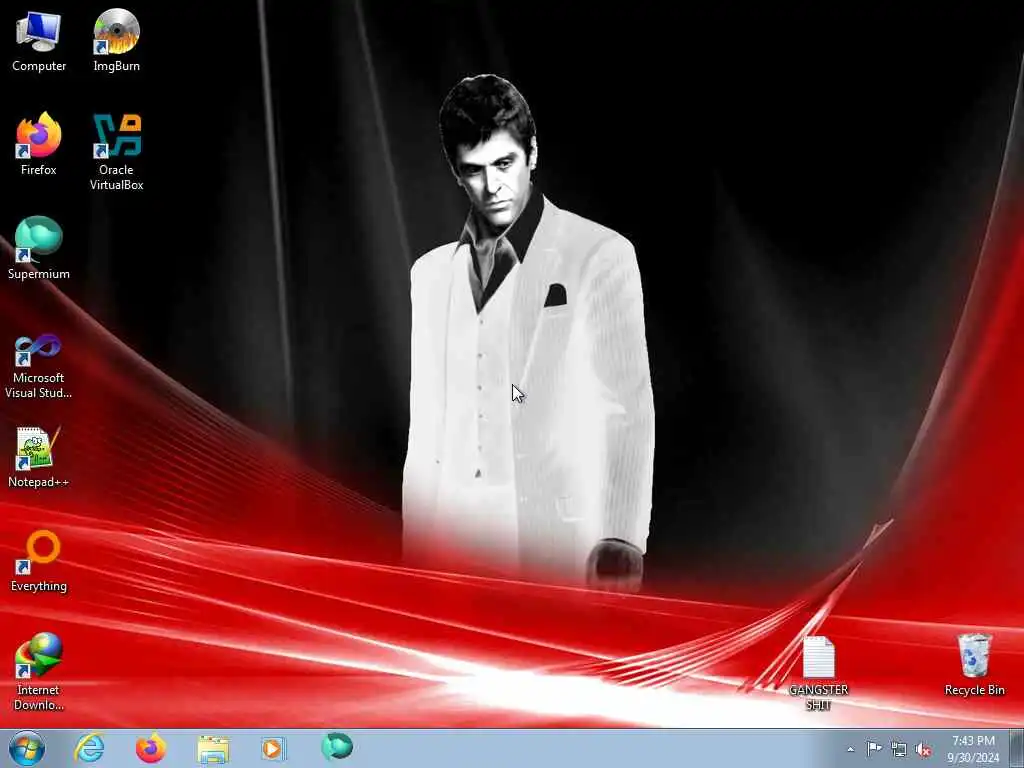This screenshot has width=1024, height=768.
Task: Select the ImgBurn shortcut icon
Action: pos(116,40)
